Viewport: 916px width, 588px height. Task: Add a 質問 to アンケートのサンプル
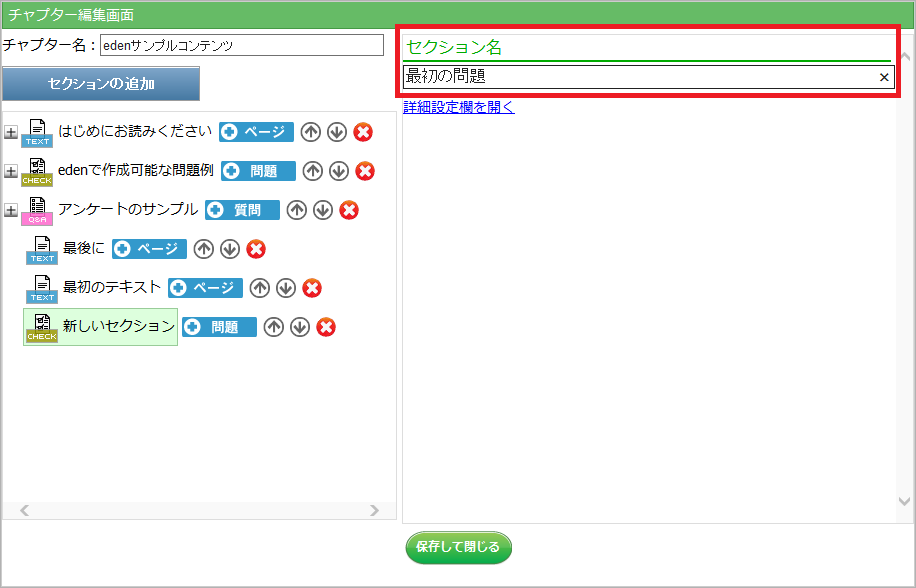click(242, 210)
